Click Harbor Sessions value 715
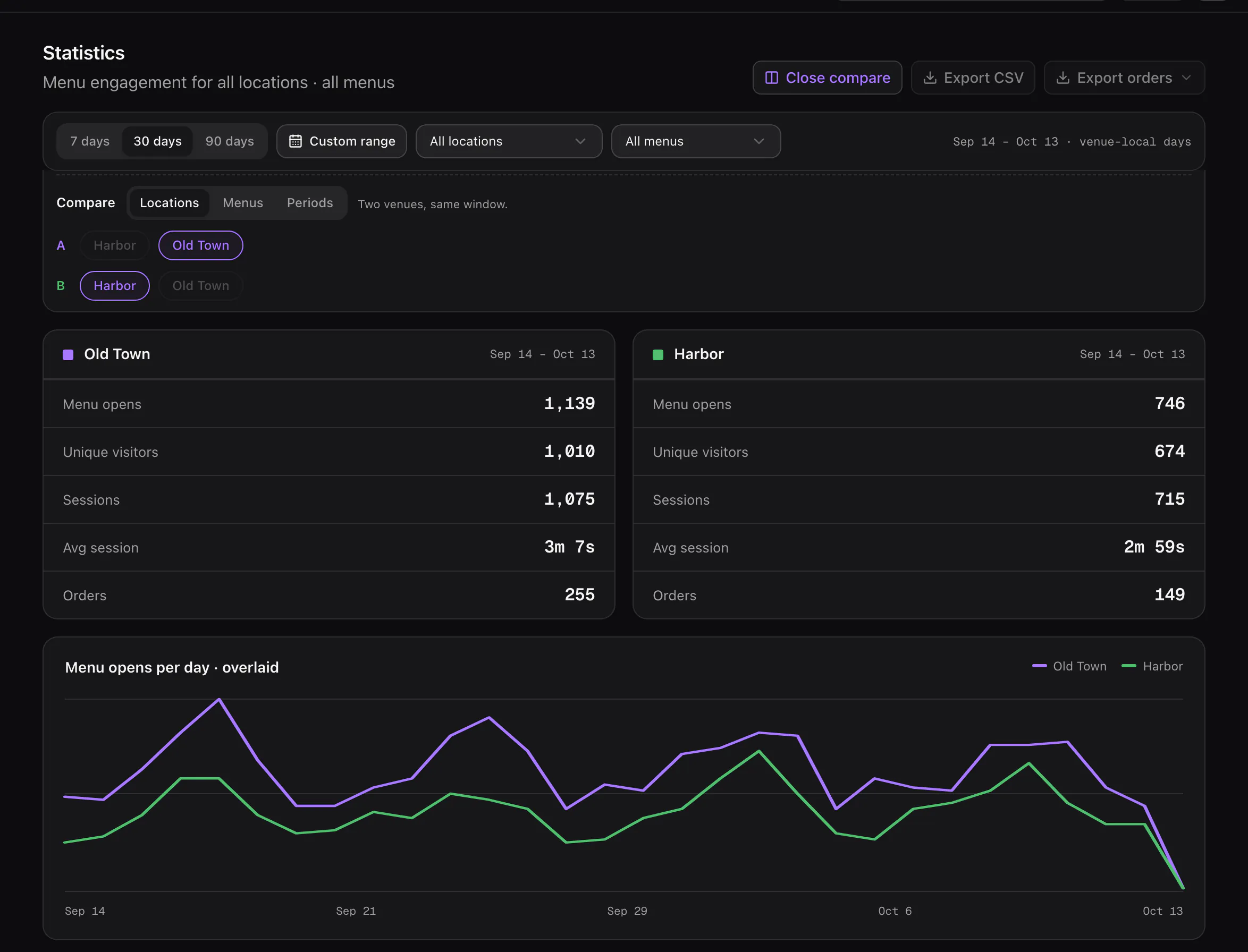This screenshot has height=952, width=1248. coord(1170,499)
